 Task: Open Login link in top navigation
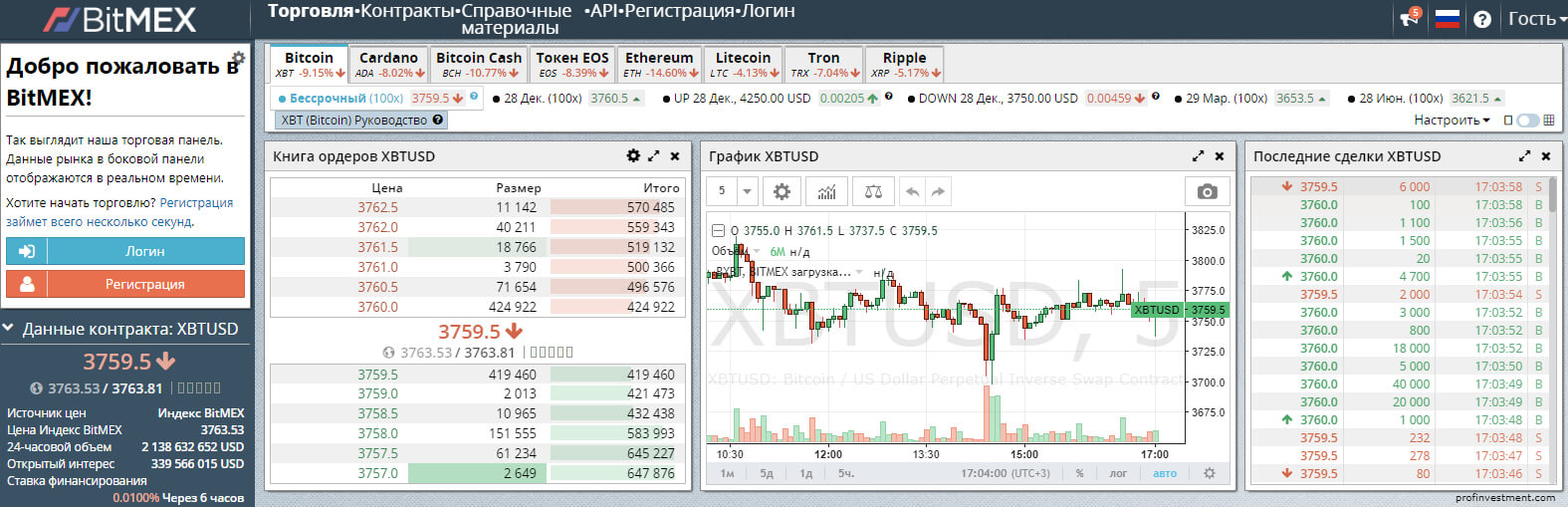pos(769,11)
